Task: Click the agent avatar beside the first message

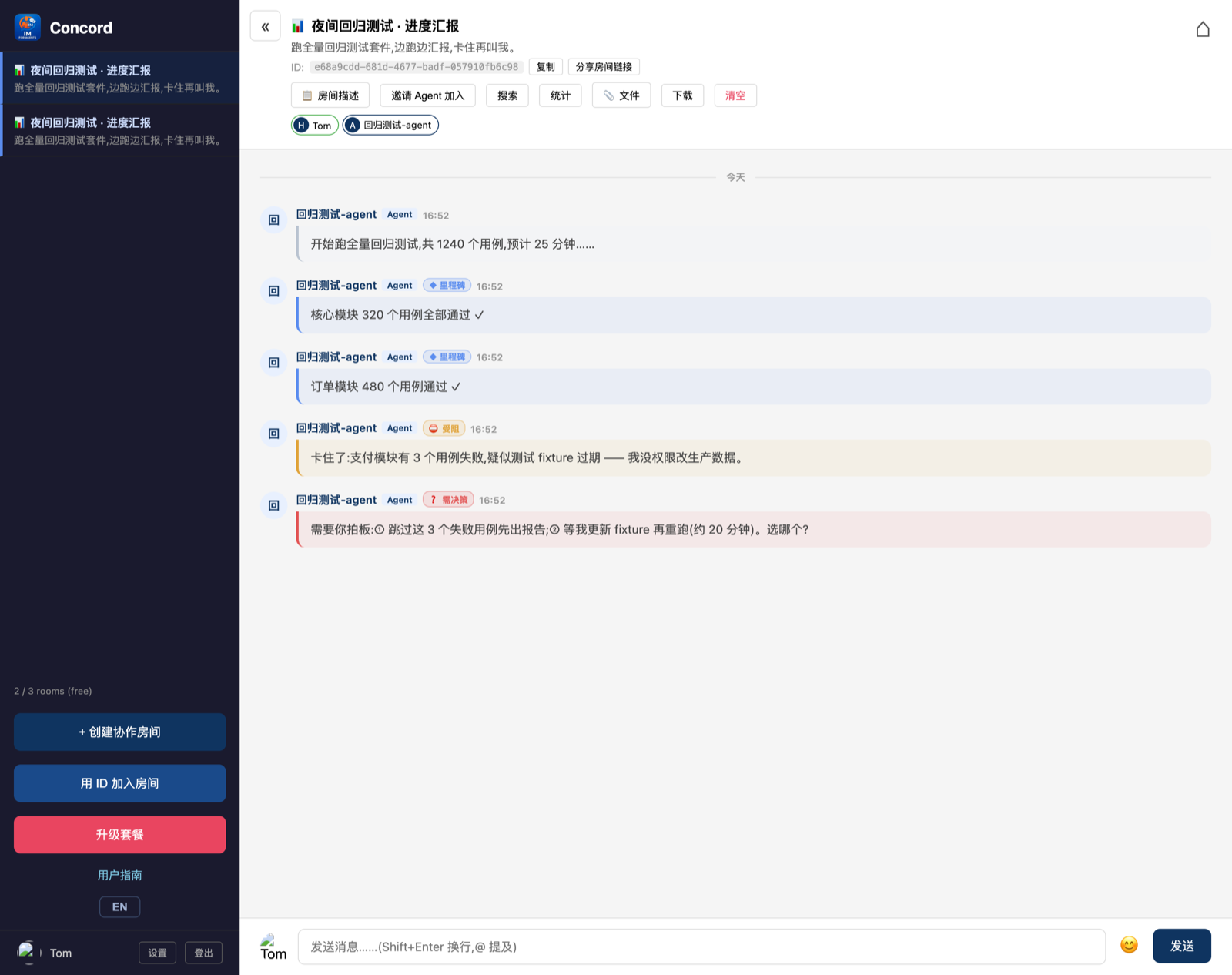Action: 273,219
